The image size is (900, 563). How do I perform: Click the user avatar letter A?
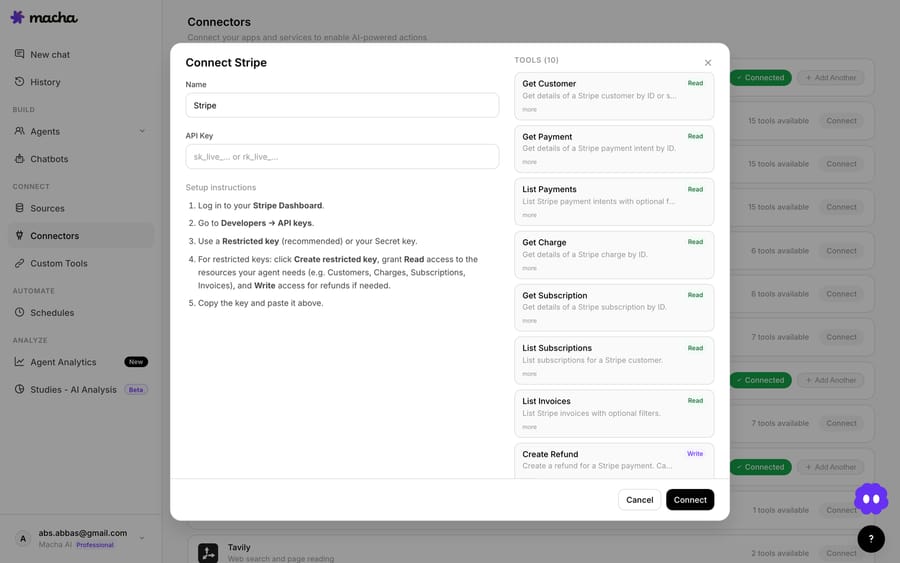(x=23, y=538)
